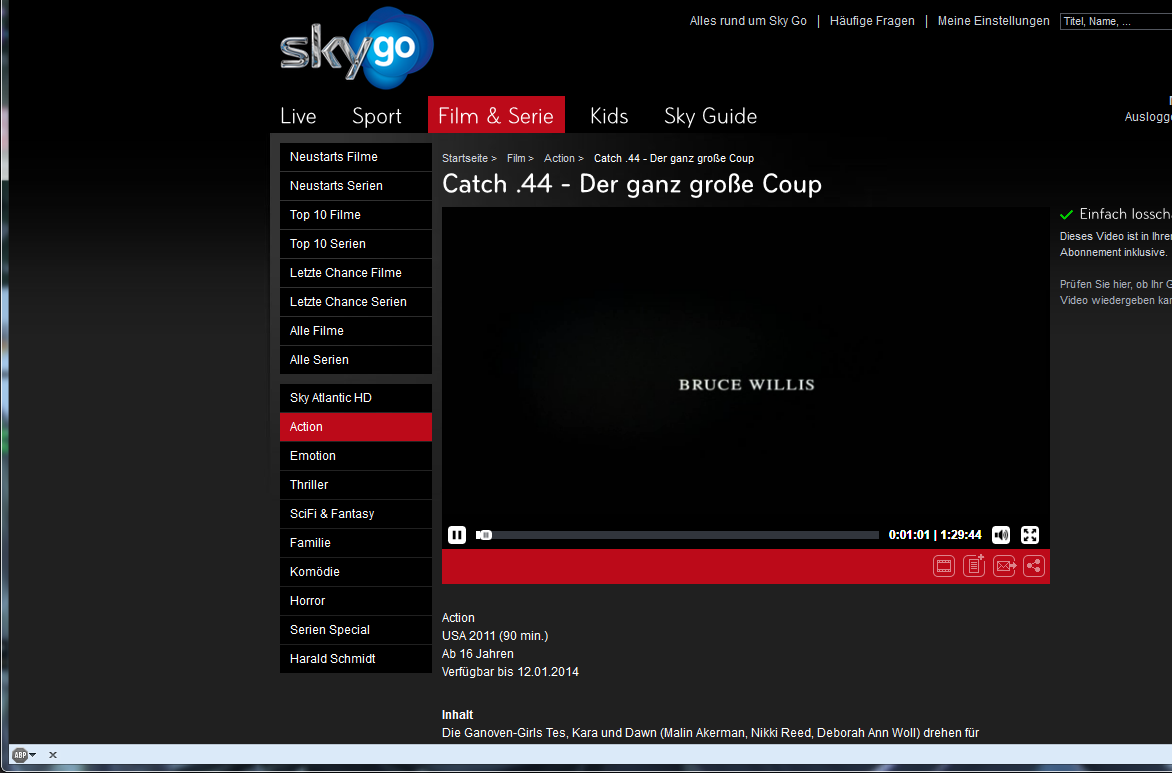Open Top 10 Filme in the sidebar
The width and height of the screenshot is (1172, 773).
tap(325, 215)
